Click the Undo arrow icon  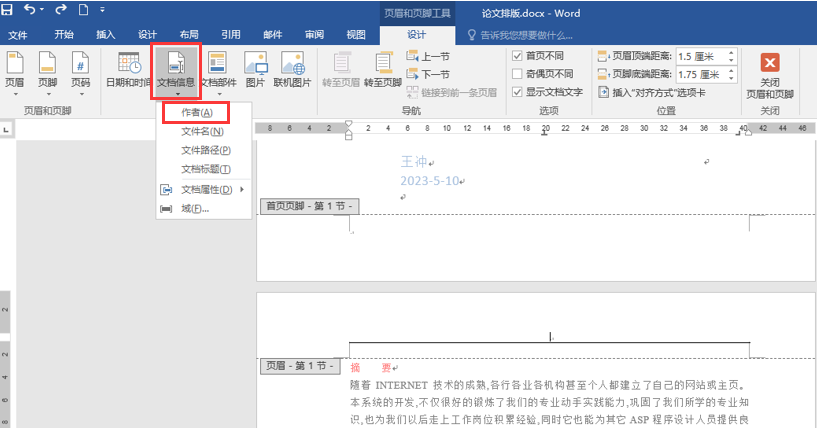coord(32,10)
